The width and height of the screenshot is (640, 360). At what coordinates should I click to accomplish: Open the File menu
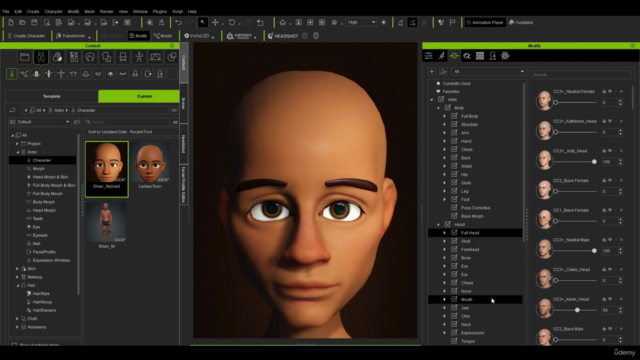[6, 11]
